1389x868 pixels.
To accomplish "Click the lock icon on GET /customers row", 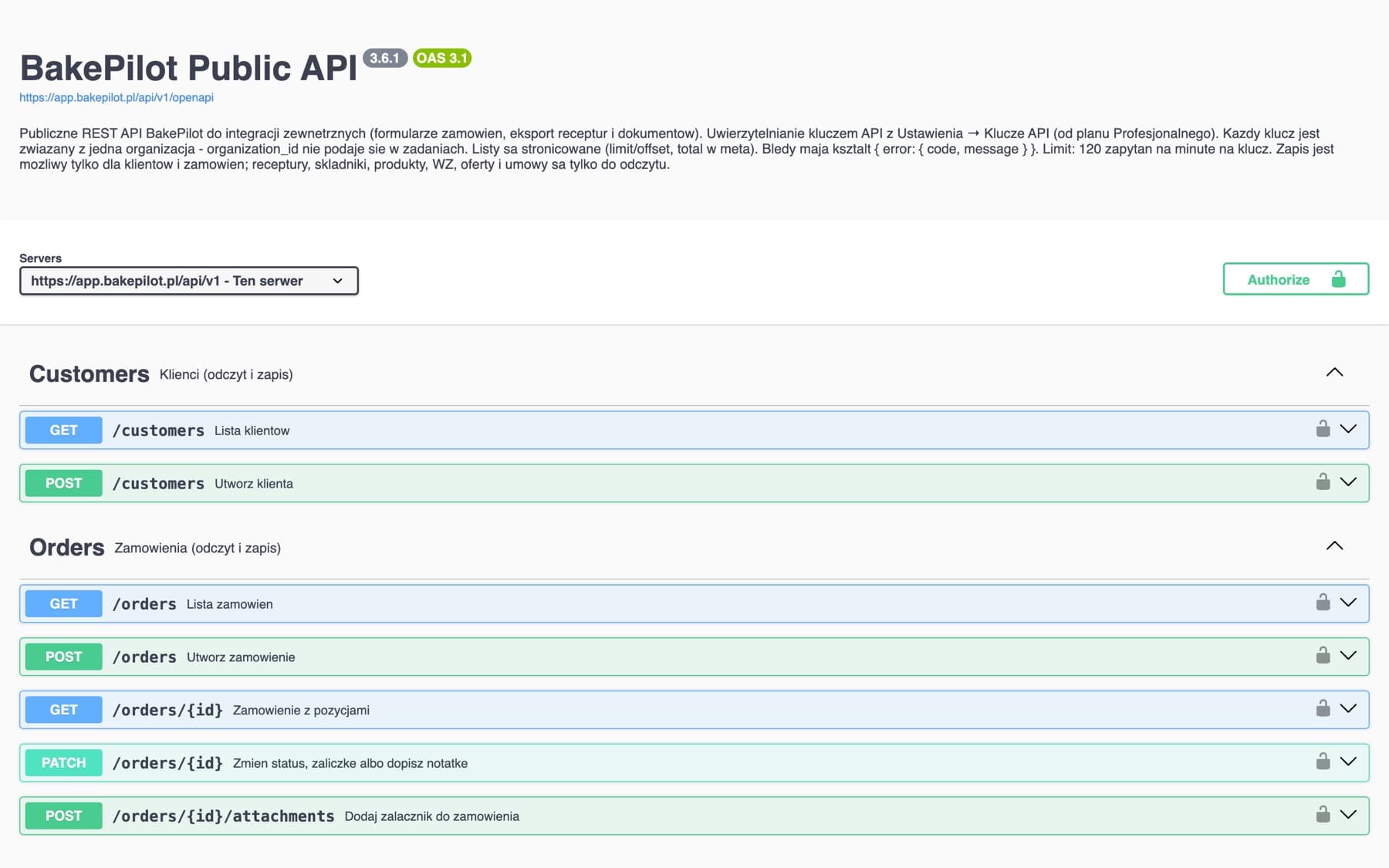I will [1323, 429].
